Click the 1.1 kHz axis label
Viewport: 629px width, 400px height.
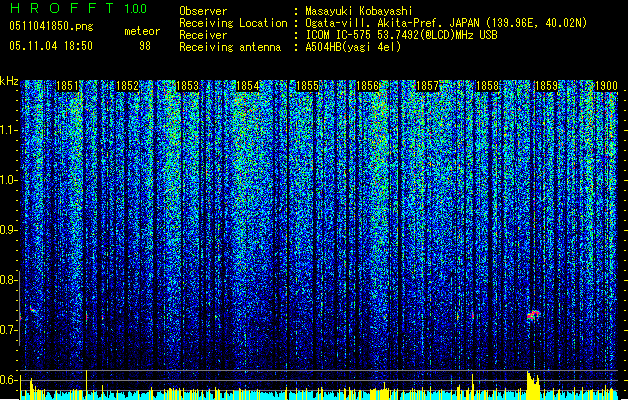pos(9,130)
